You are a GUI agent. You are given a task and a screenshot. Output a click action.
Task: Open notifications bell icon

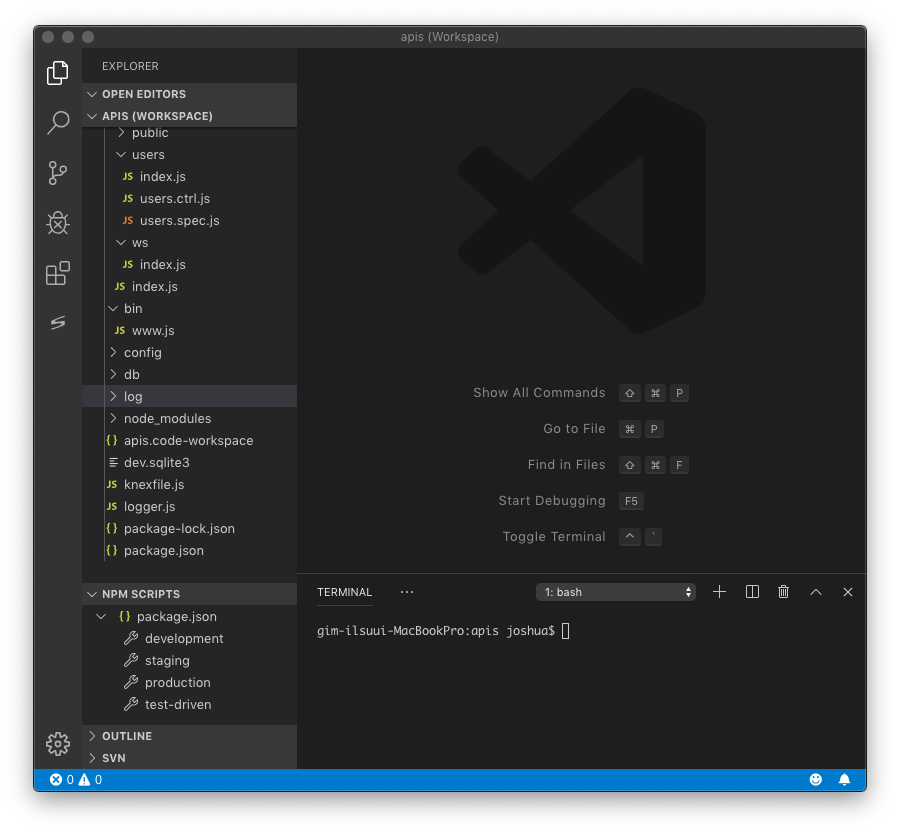[x=844, y=780]
